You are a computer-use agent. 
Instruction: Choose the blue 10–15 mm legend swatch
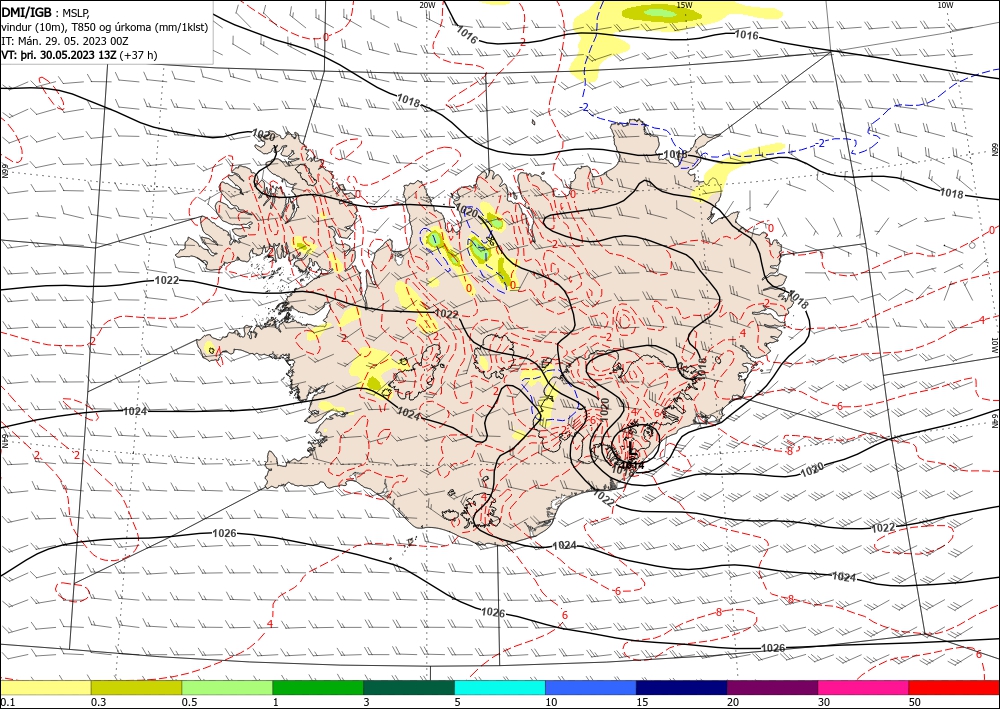tap(591, 687)
